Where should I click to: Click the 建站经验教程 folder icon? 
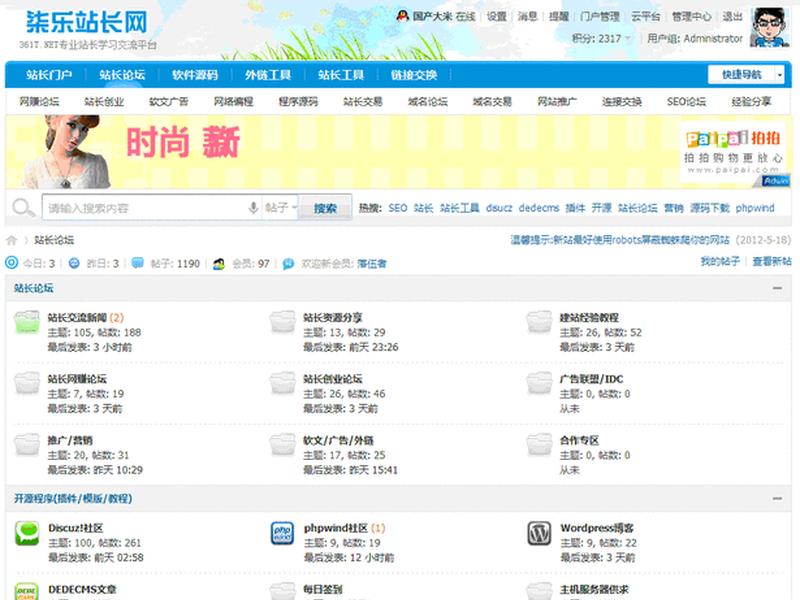pos(539,322)
